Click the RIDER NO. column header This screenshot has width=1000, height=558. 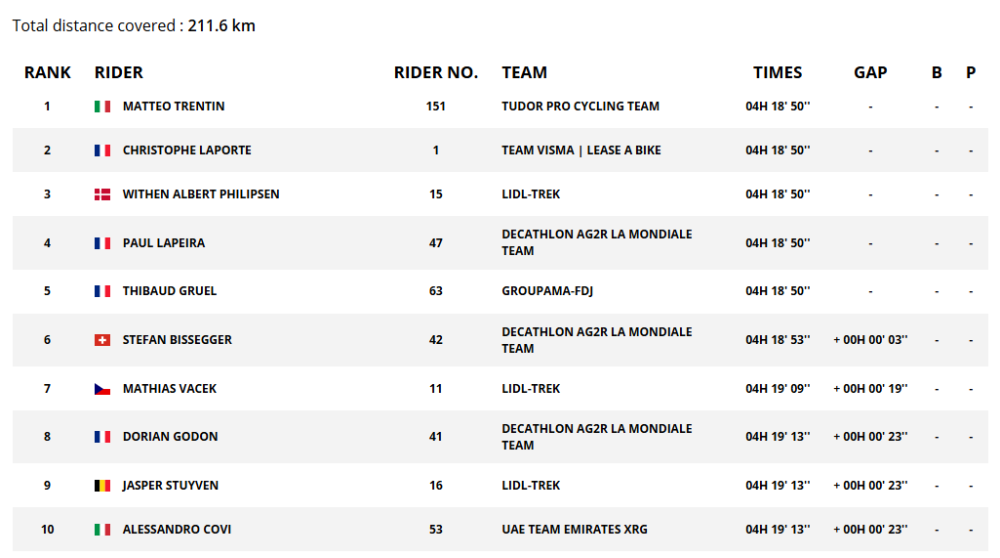(x=436, y=72)
